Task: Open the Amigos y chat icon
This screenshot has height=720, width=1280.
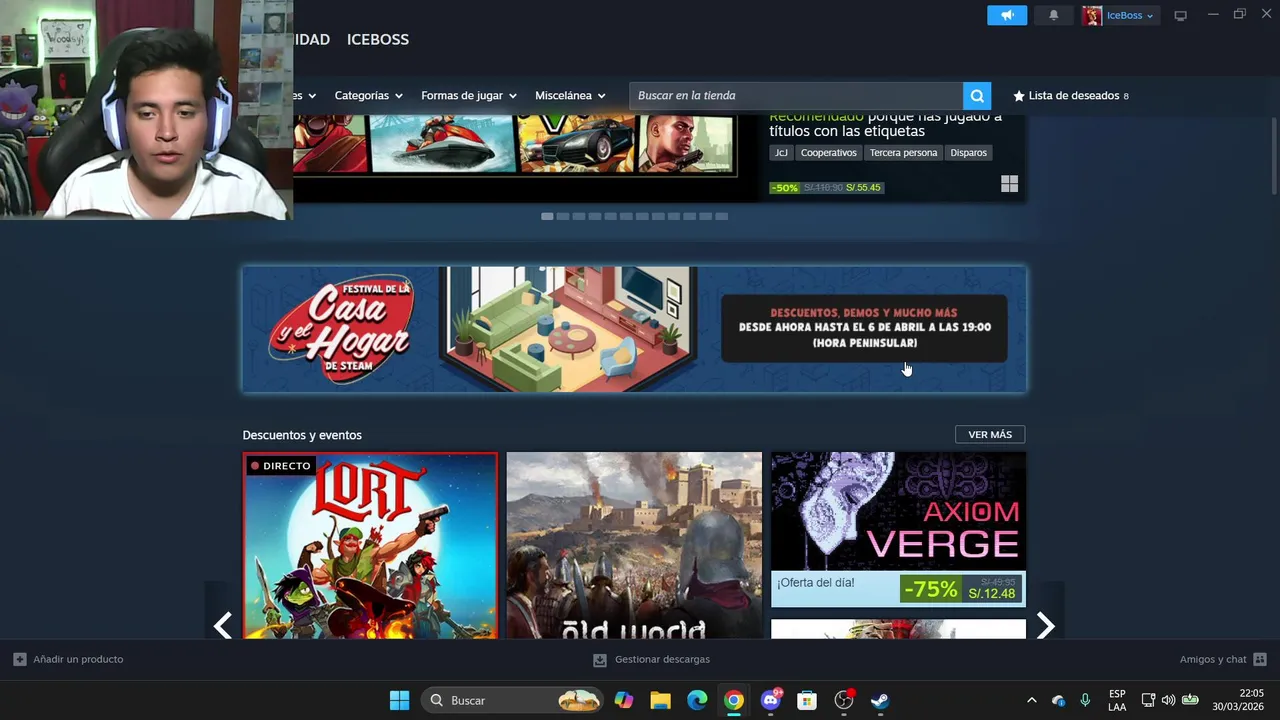Action: tap(1260, 659)
